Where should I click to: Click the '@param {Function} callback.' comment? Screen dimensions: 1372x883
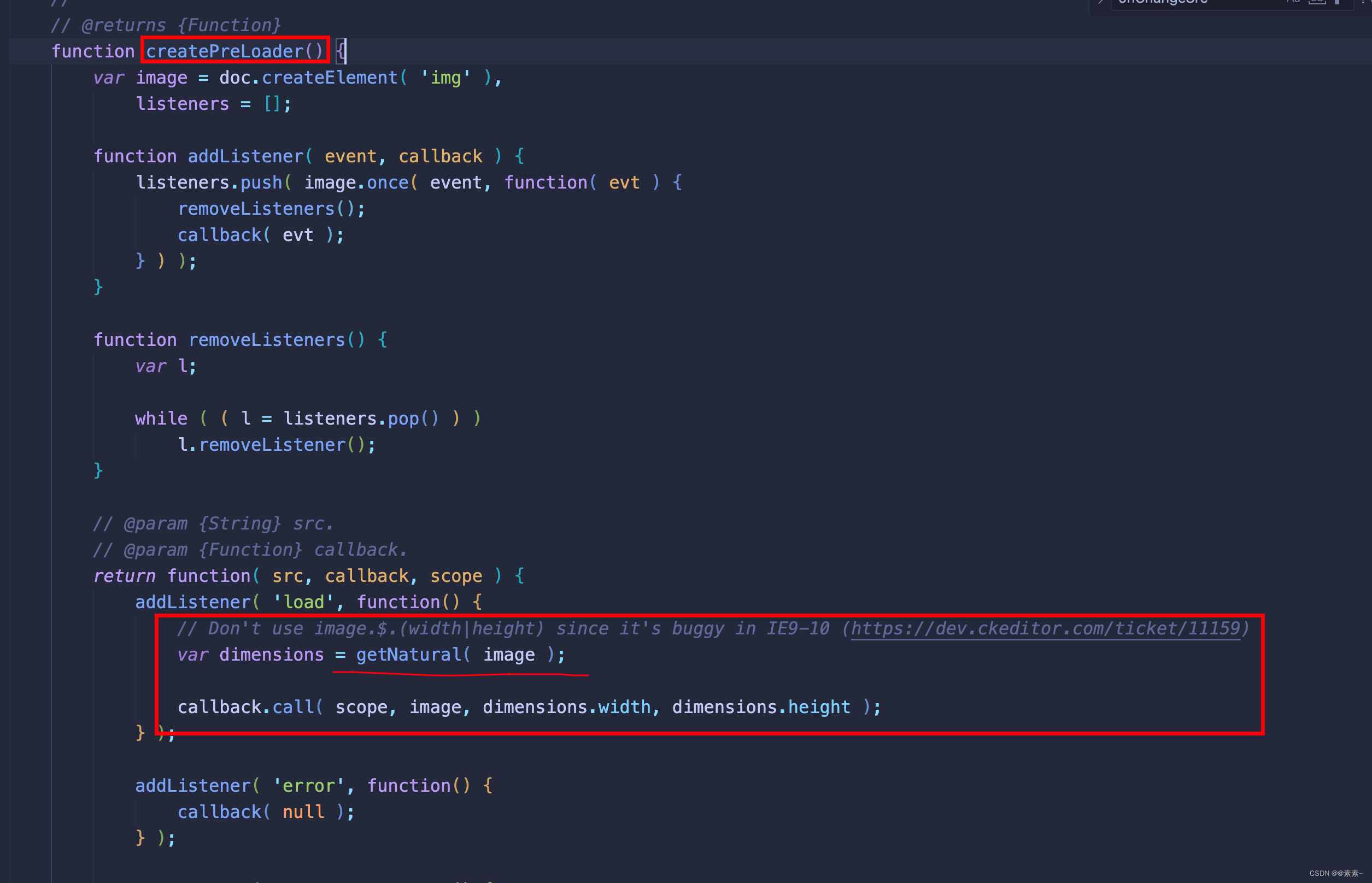(250, 550)
